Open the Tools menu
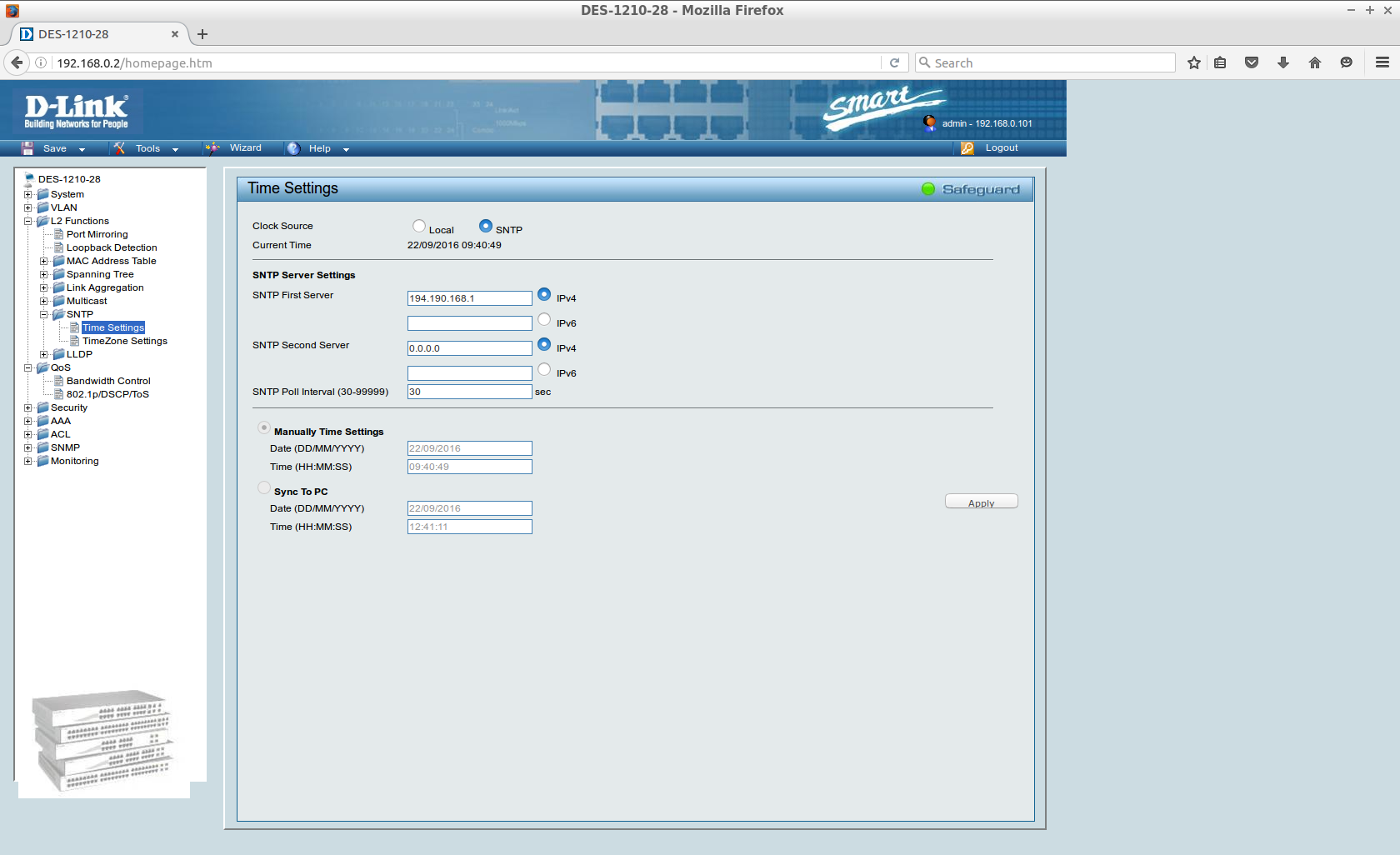 click(147, 148)
